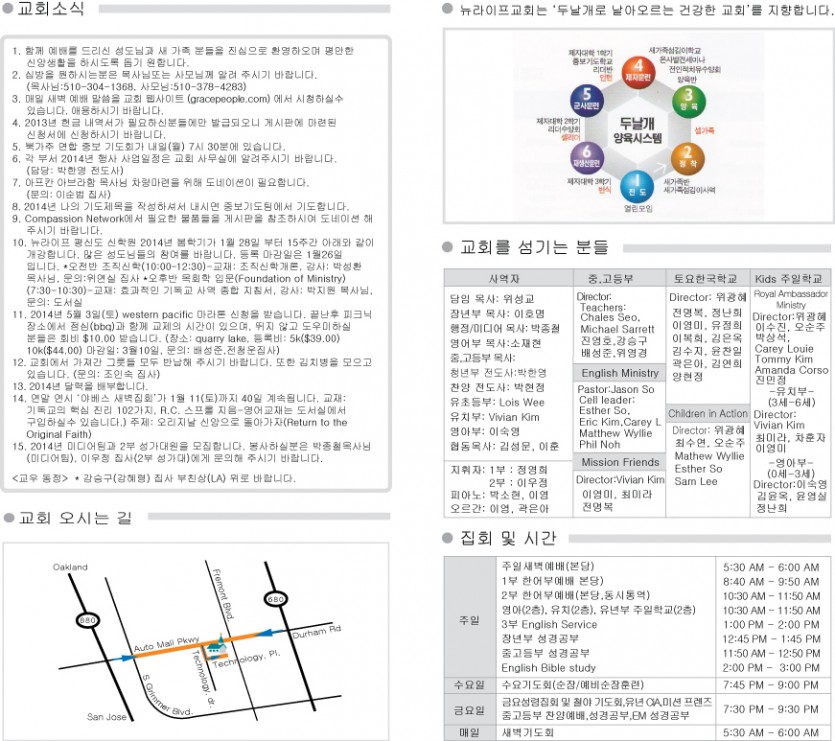835x741 pixels.
Task: Select the red circle numbered 4 제자훈련
Action: [638, 72]
